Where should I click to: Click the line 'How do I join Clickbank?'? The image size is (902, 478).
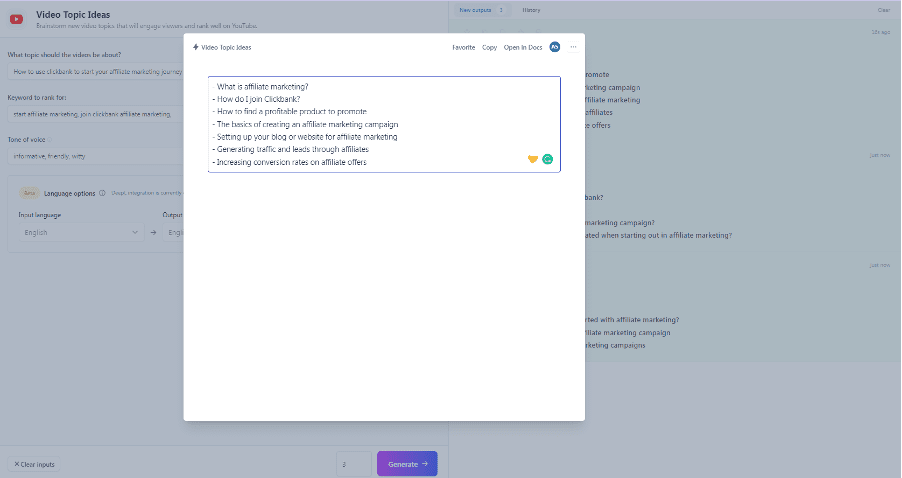click(x=257, y=99)
